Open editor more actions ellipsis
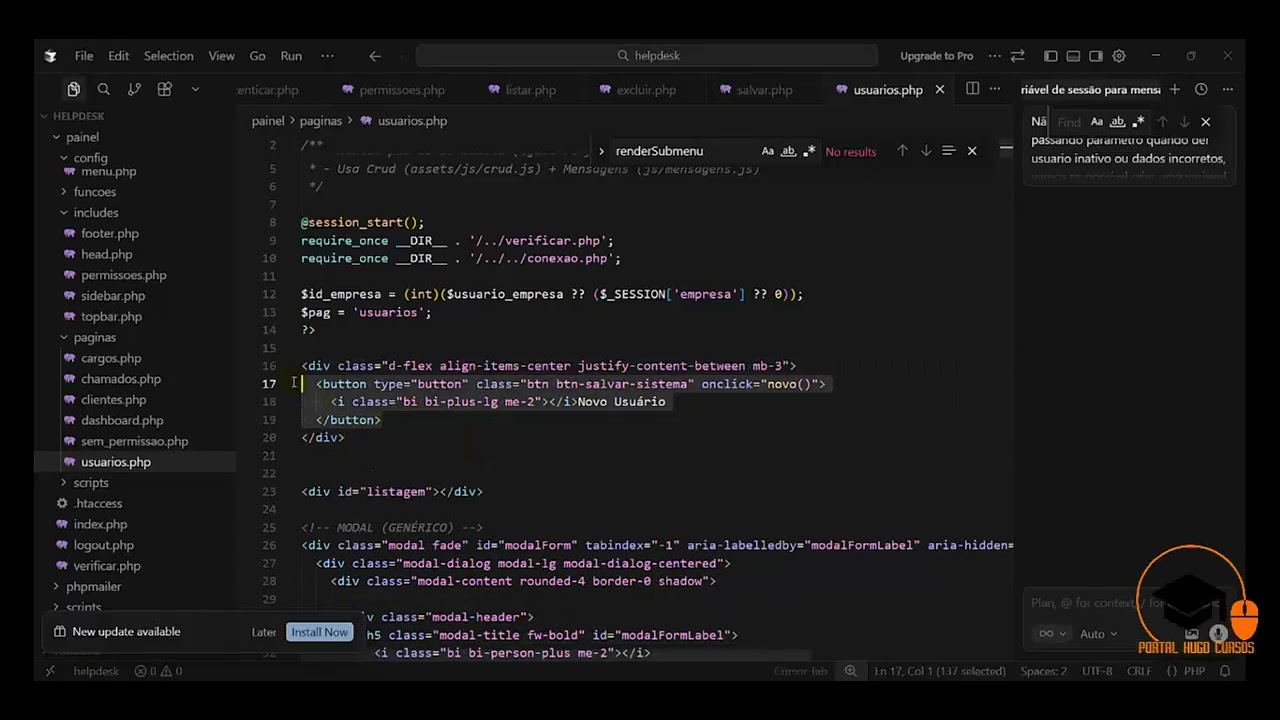 997,89
